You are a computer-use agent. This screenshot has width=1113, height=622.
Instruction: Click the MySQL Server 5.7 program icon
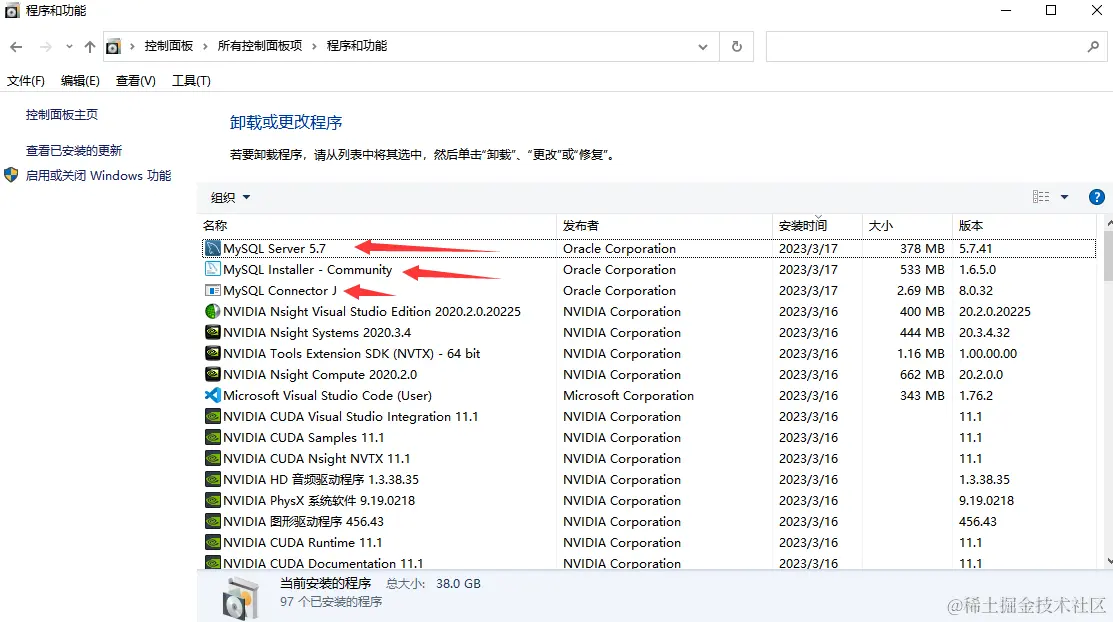(212, 249)
